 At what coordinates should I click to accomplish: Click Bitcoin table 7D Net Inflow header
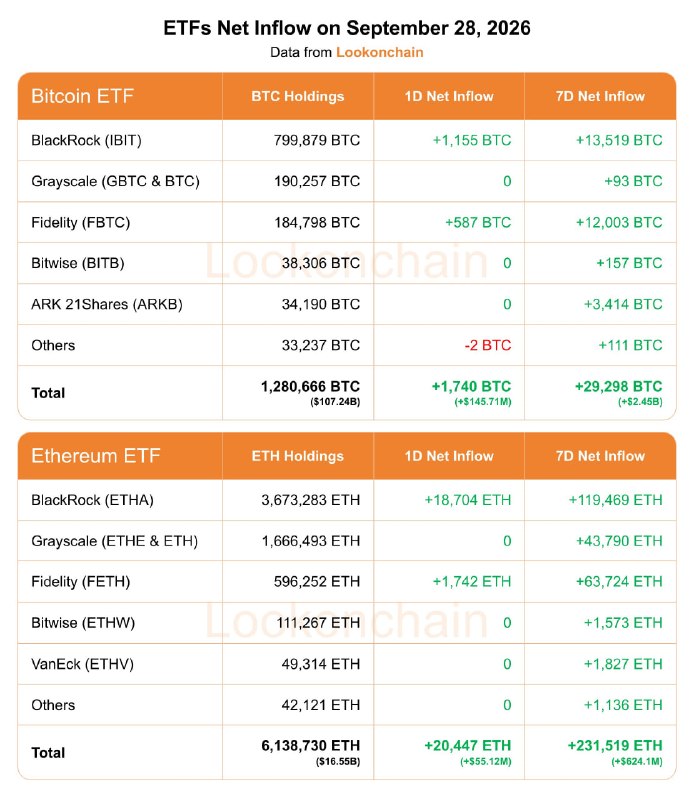(x=600, y=96)
